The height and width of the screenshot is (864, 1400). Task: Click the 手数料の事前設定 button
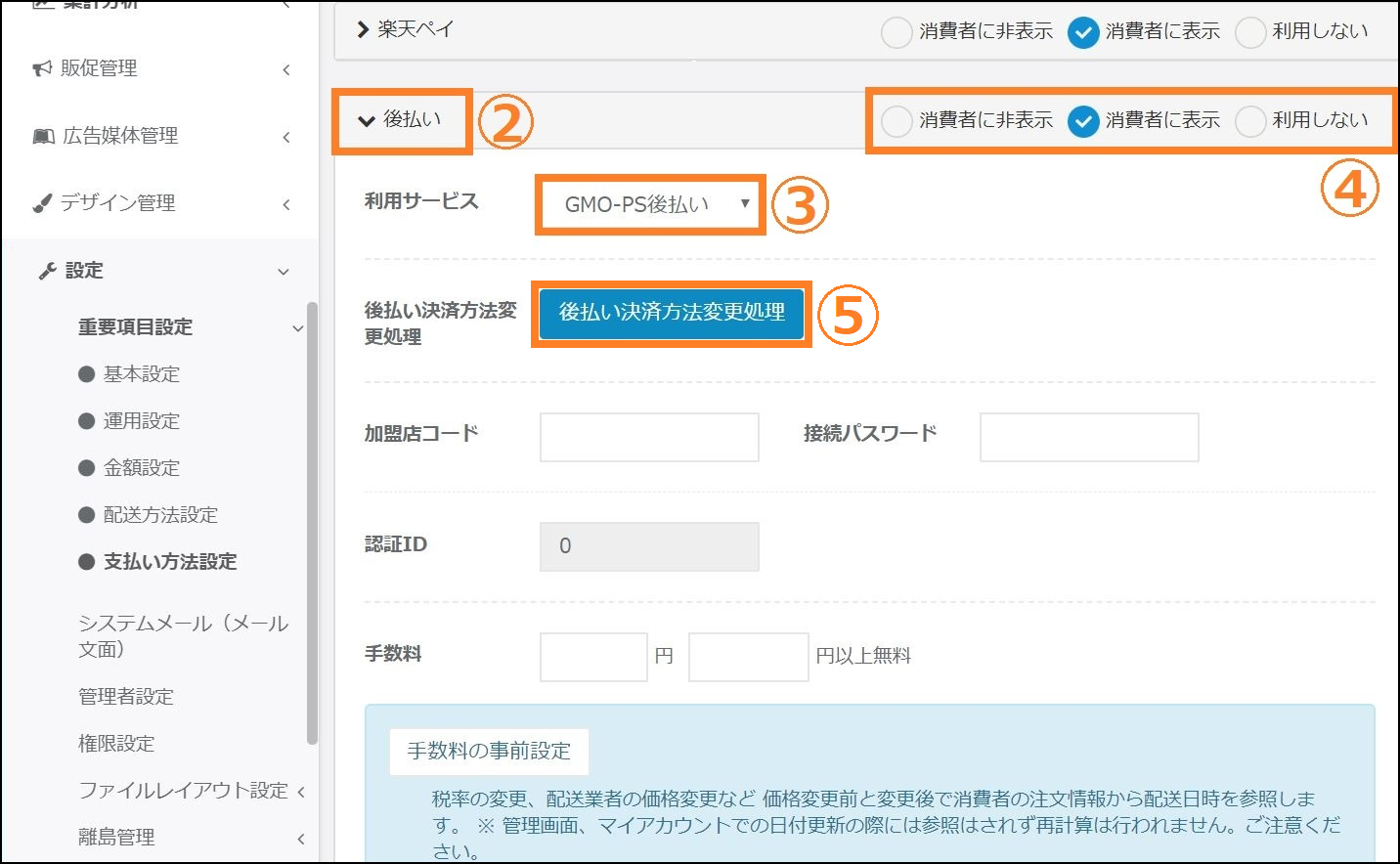click(489, 751)
